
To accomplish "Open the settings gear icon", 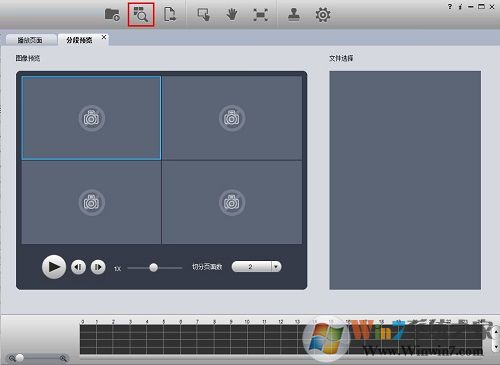I will pyautogui.click(x=323, y=15).
